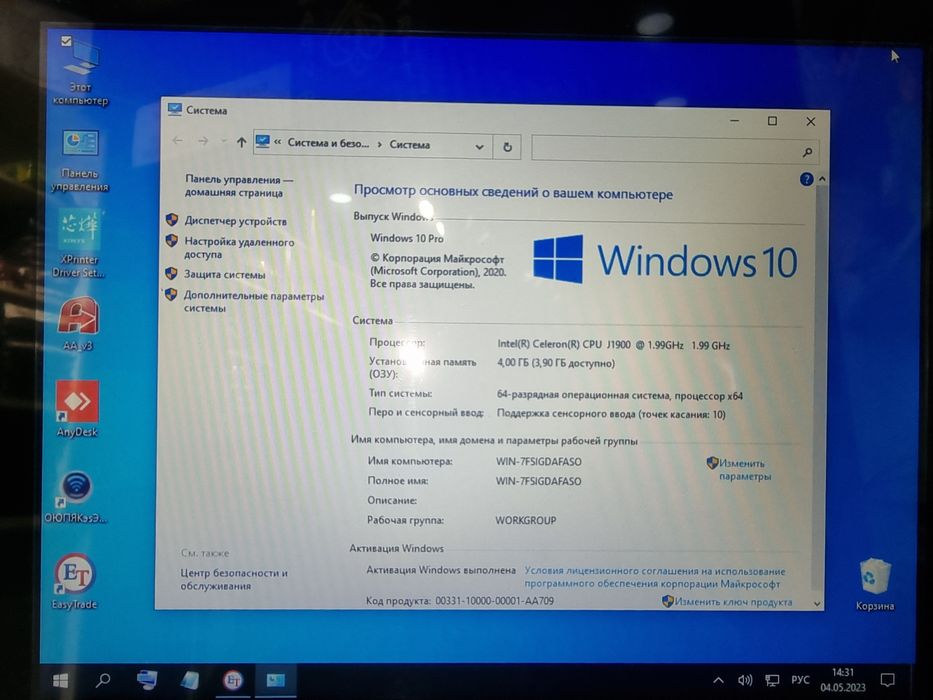Select the Система window taskbar button

coord(275,680)
